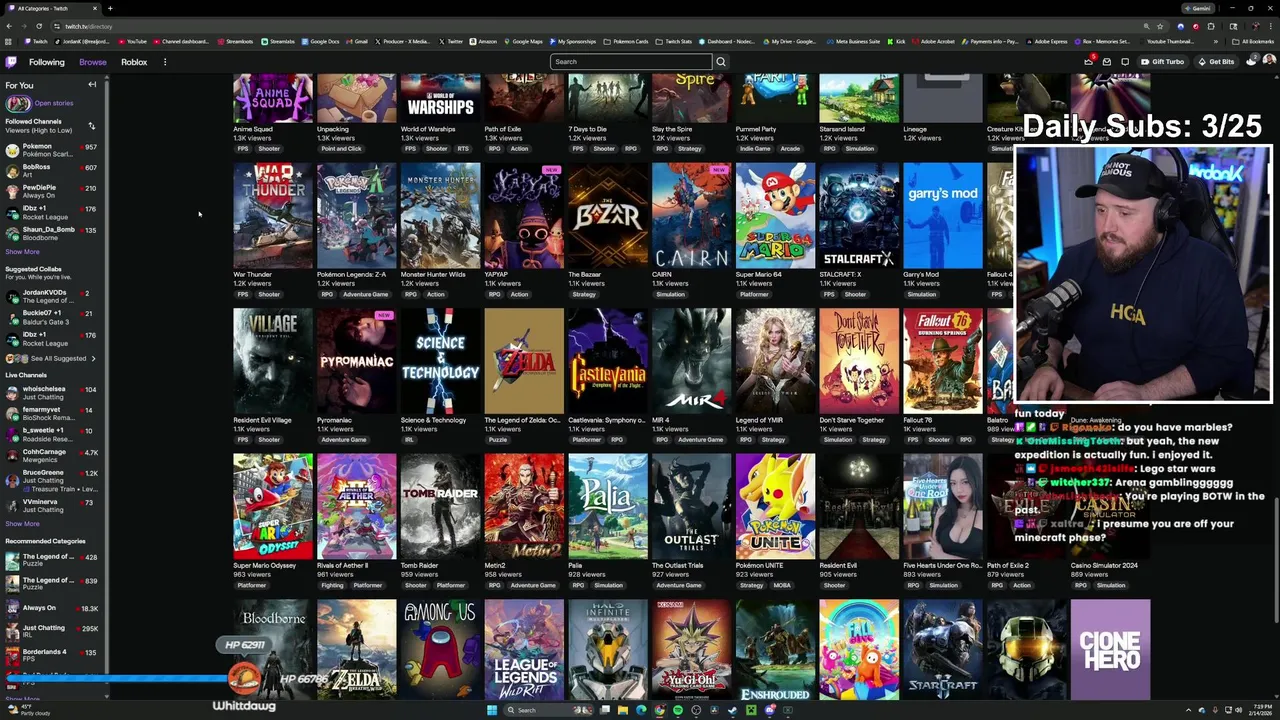Click the Get Bits button

tap(1216, 62)
